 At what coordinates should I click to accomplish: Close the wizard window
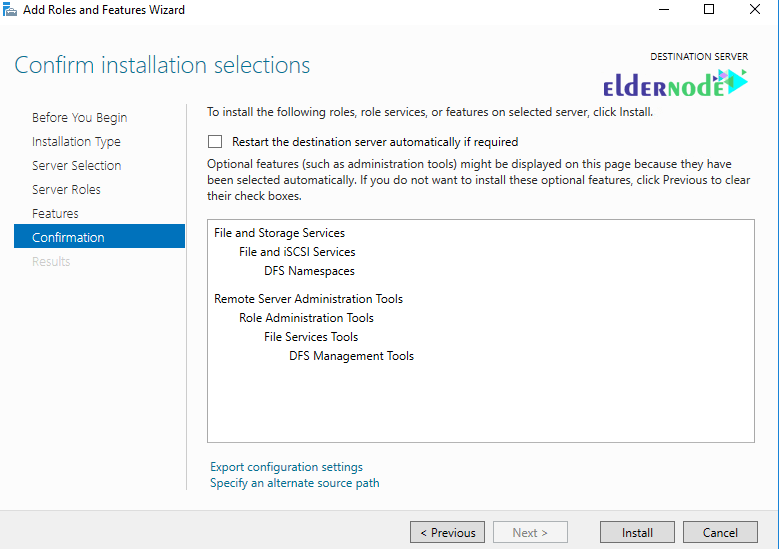[755, 9]
